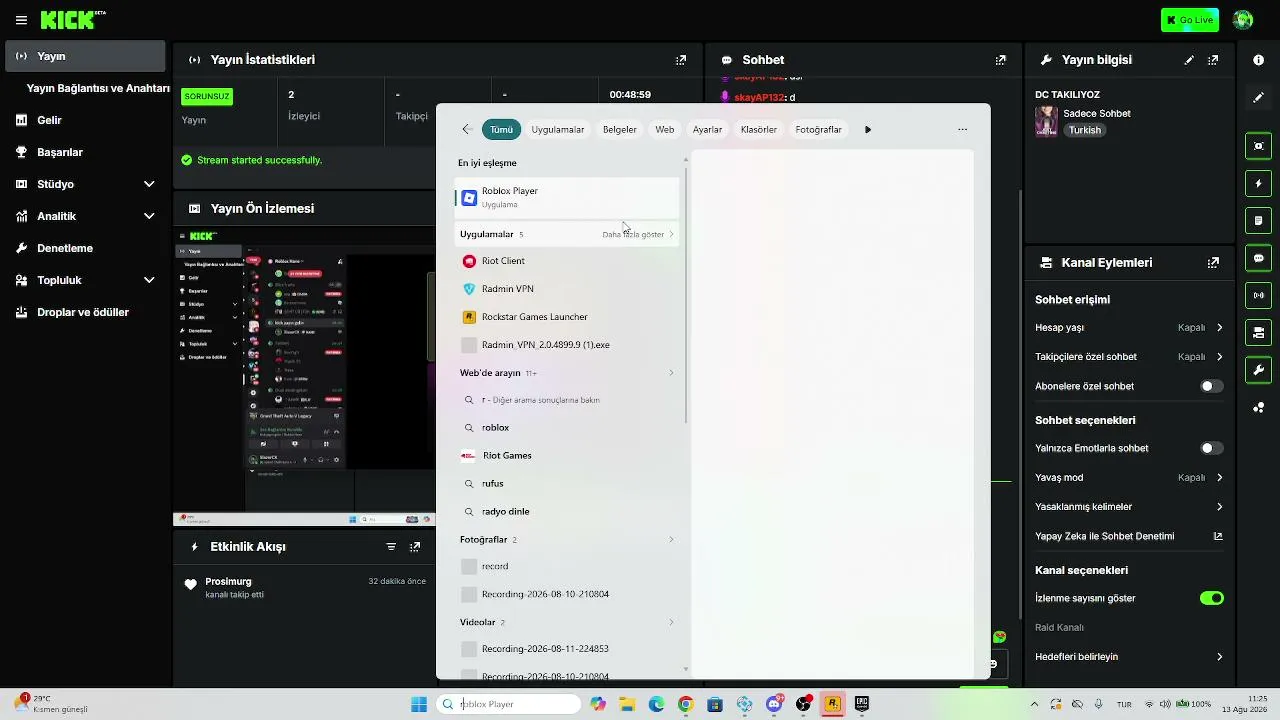Open File Explorer from the taskbar
Image resolution: width=1280 pixels, height=720 pixels.
click(x=627, y=704)
